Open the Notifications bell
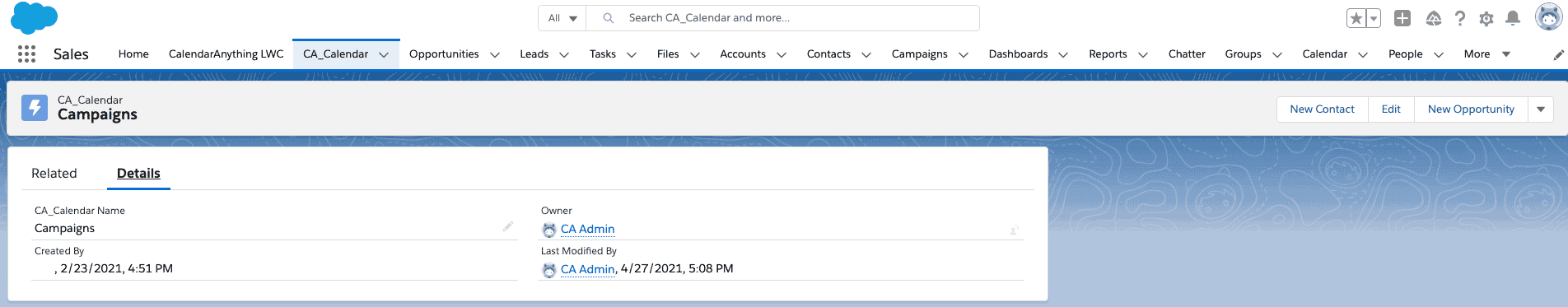Image resolution: width=1568 pixels, height=307 pixels. pos(1513,18)
